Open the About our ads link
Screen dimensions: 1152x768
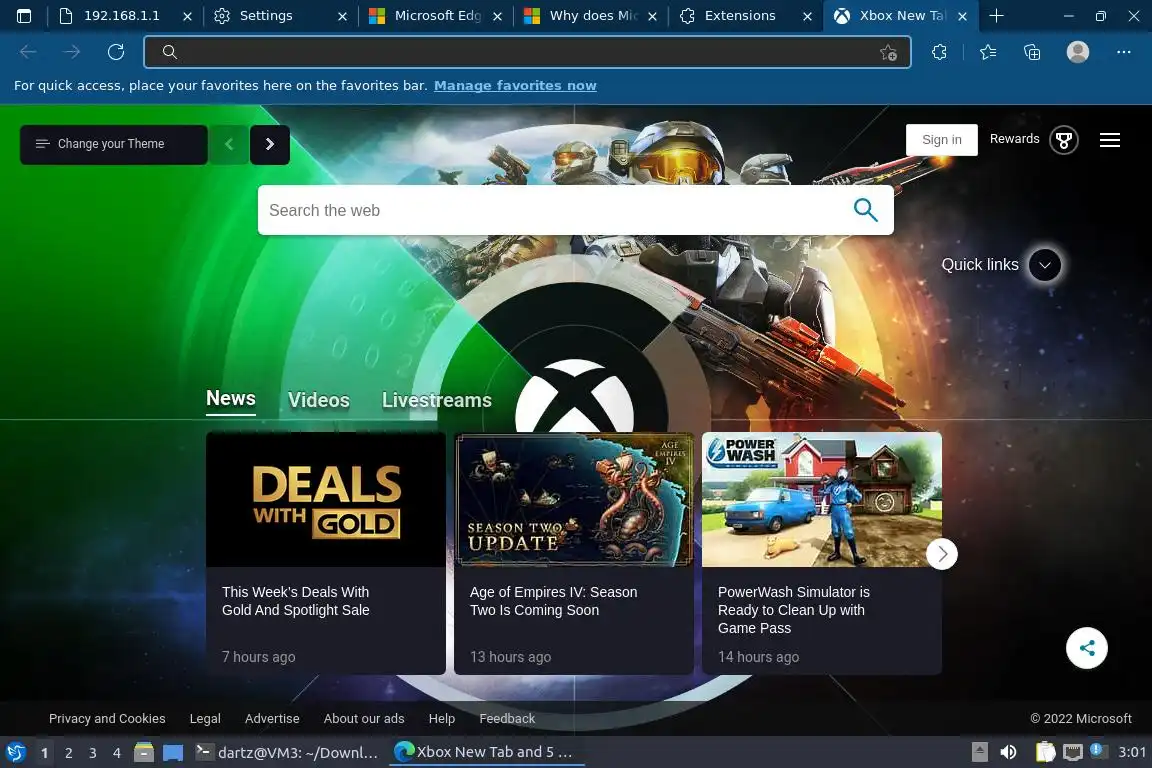pyautogui.click(x=364, y=719)
